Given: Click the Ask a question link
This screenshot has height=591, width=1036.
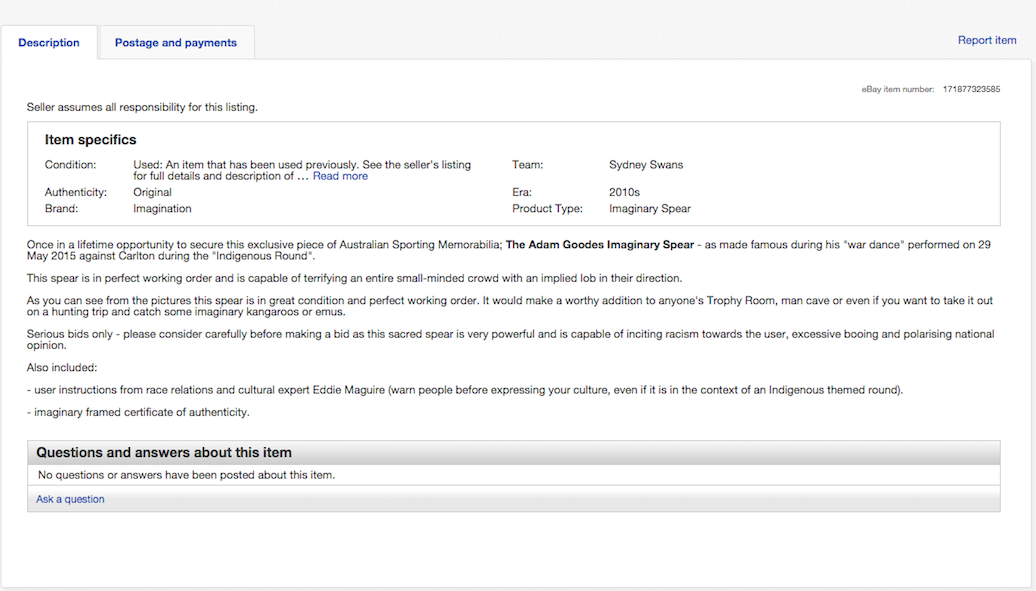Looking at the screenshot, I should [x=70, y=499].
